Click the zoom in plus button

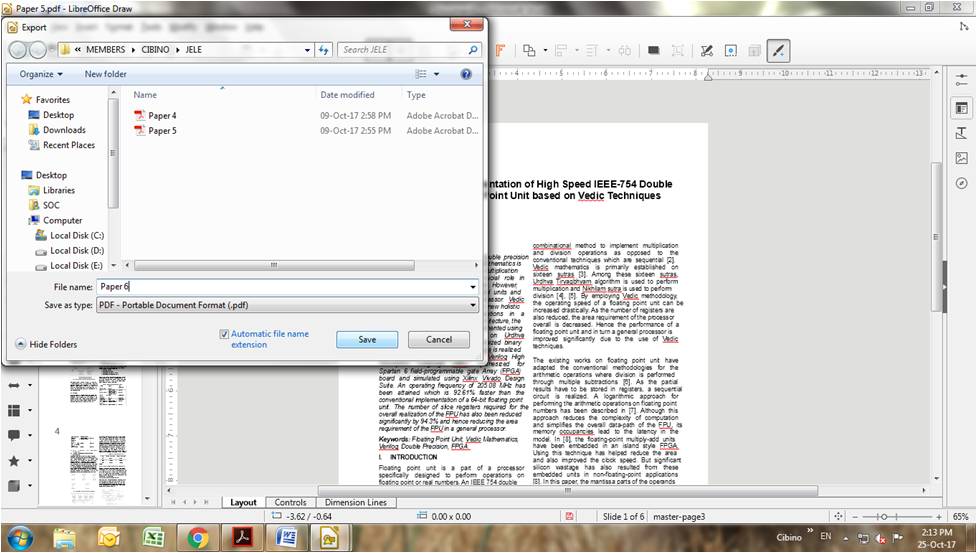point(938,517)
